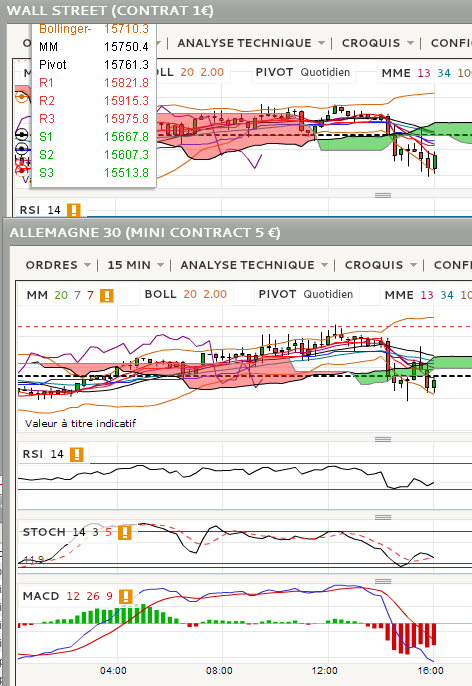Open the 15 MIN timeframe dropdown

click(136, 265)
